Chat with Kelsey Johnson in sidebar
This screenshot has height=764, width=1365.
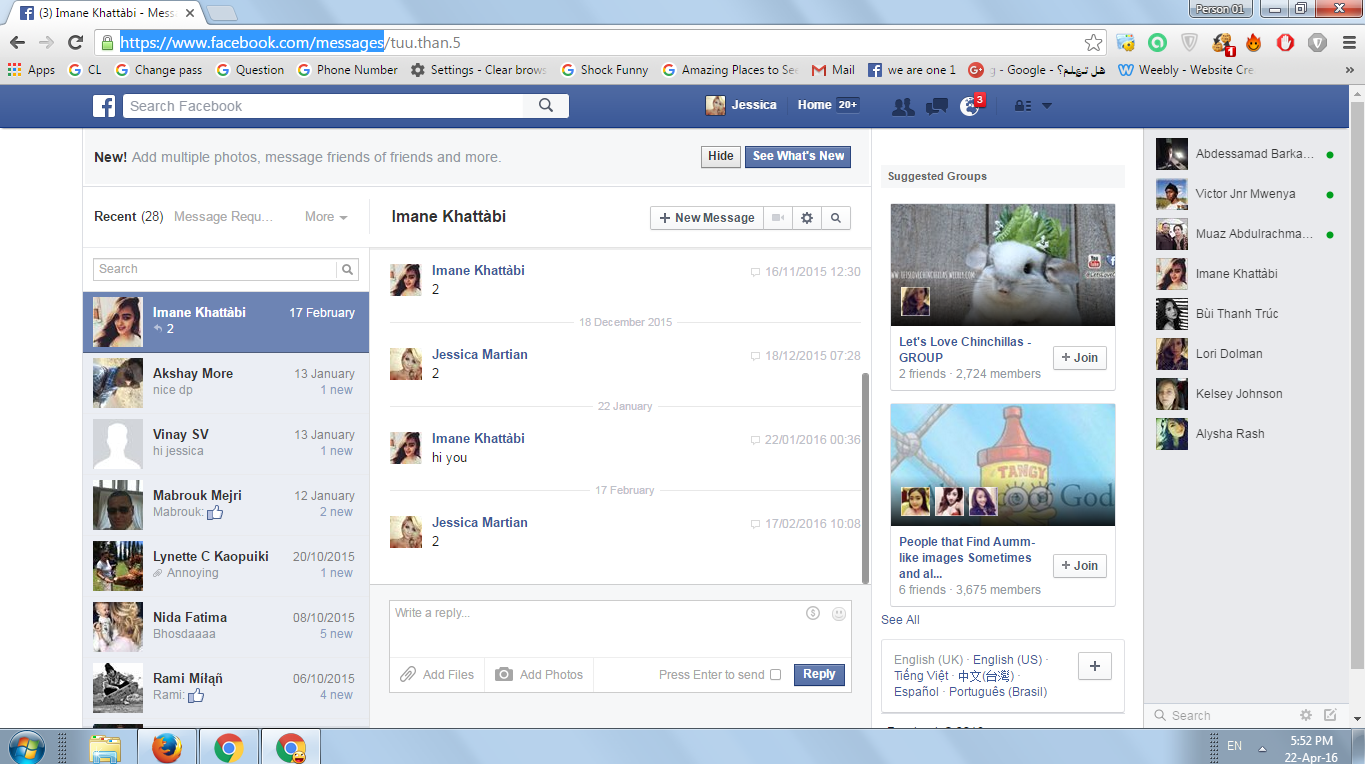tap(1244, 394)
